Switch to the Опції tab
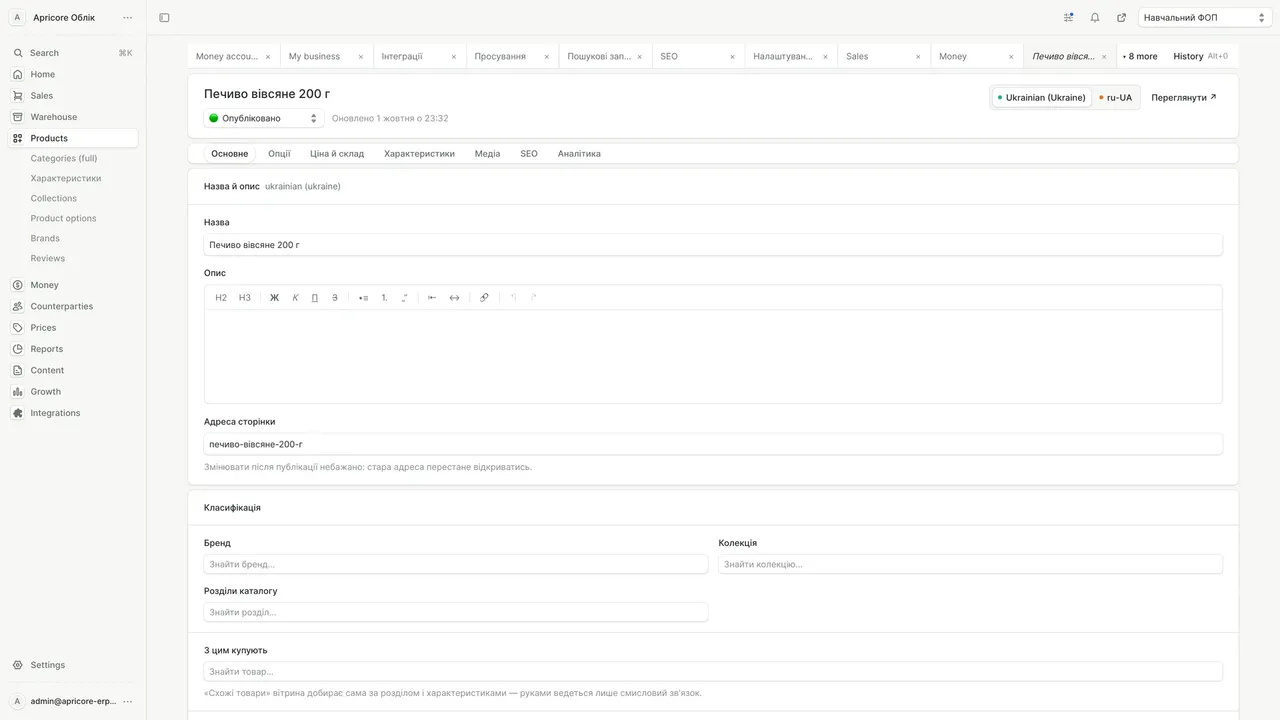Screen dimensions: 1280x720 [279, 154]
